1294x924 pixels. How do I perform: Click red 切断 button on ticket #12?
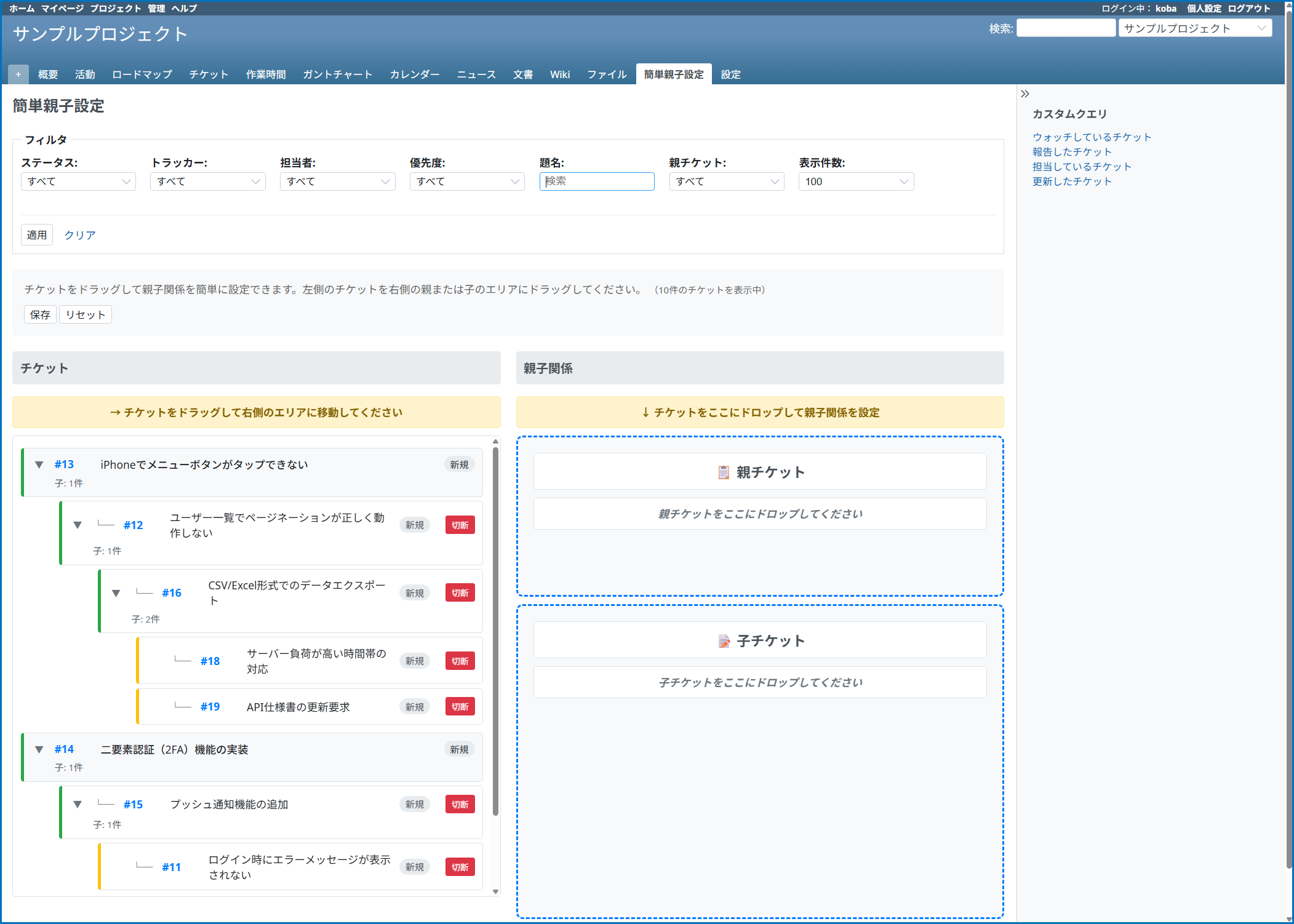(460, 525)
